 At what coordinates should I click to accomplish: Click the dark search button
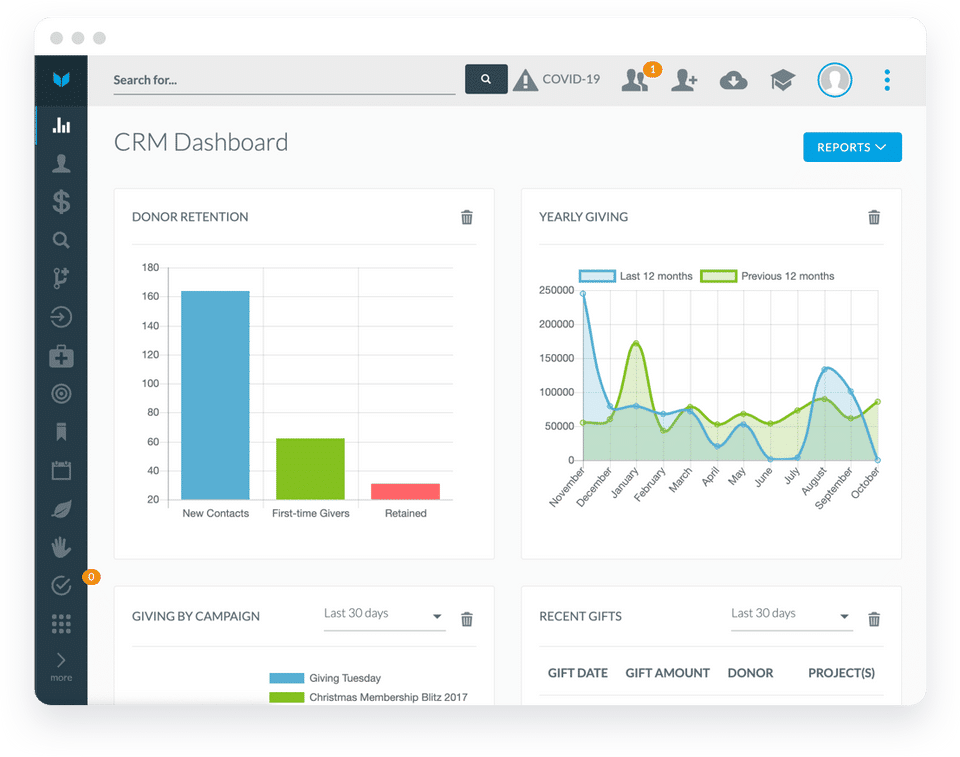[x=486, y=79]
